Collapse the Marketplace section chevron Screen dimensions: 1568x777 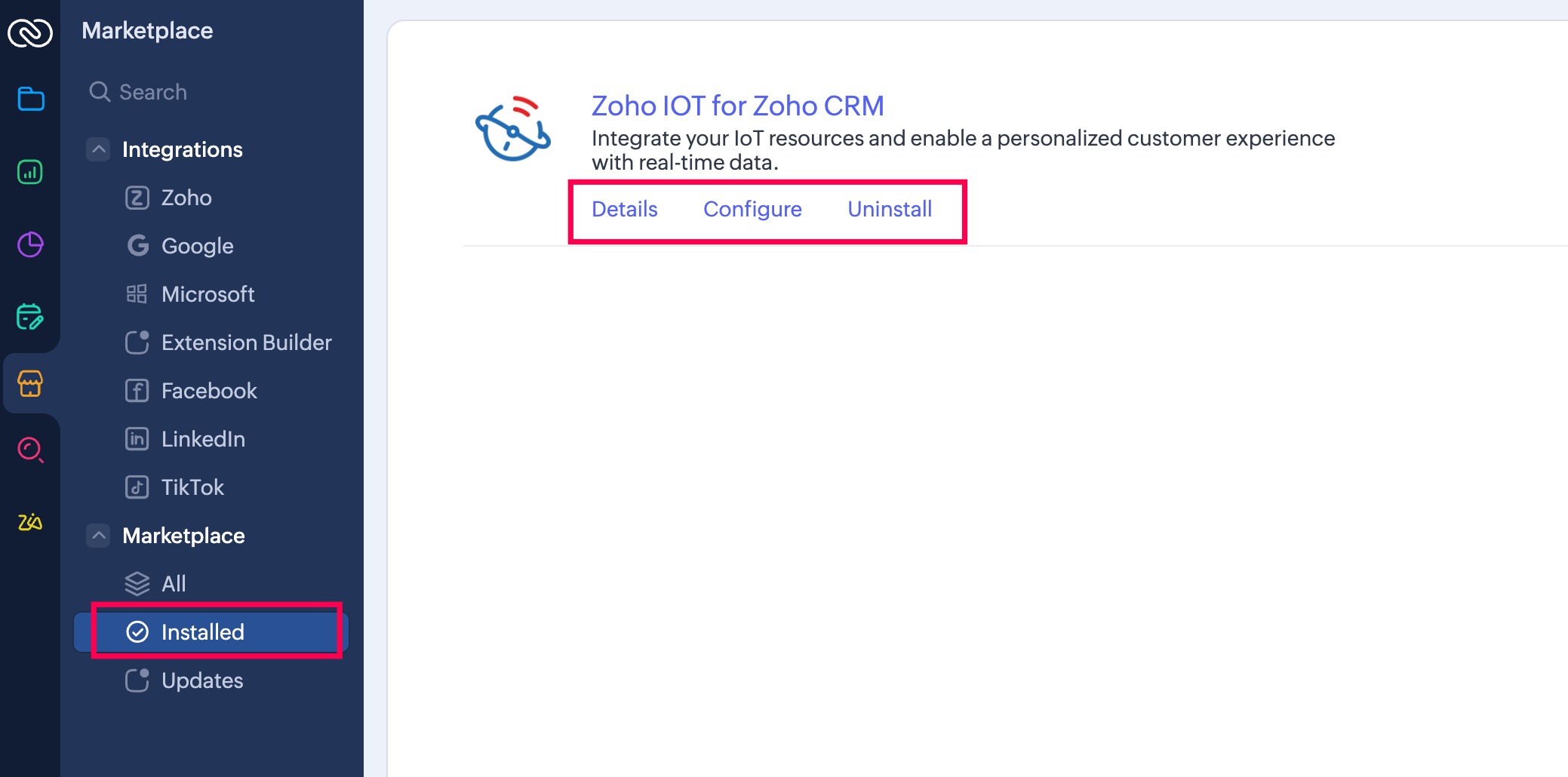(98, 536)
